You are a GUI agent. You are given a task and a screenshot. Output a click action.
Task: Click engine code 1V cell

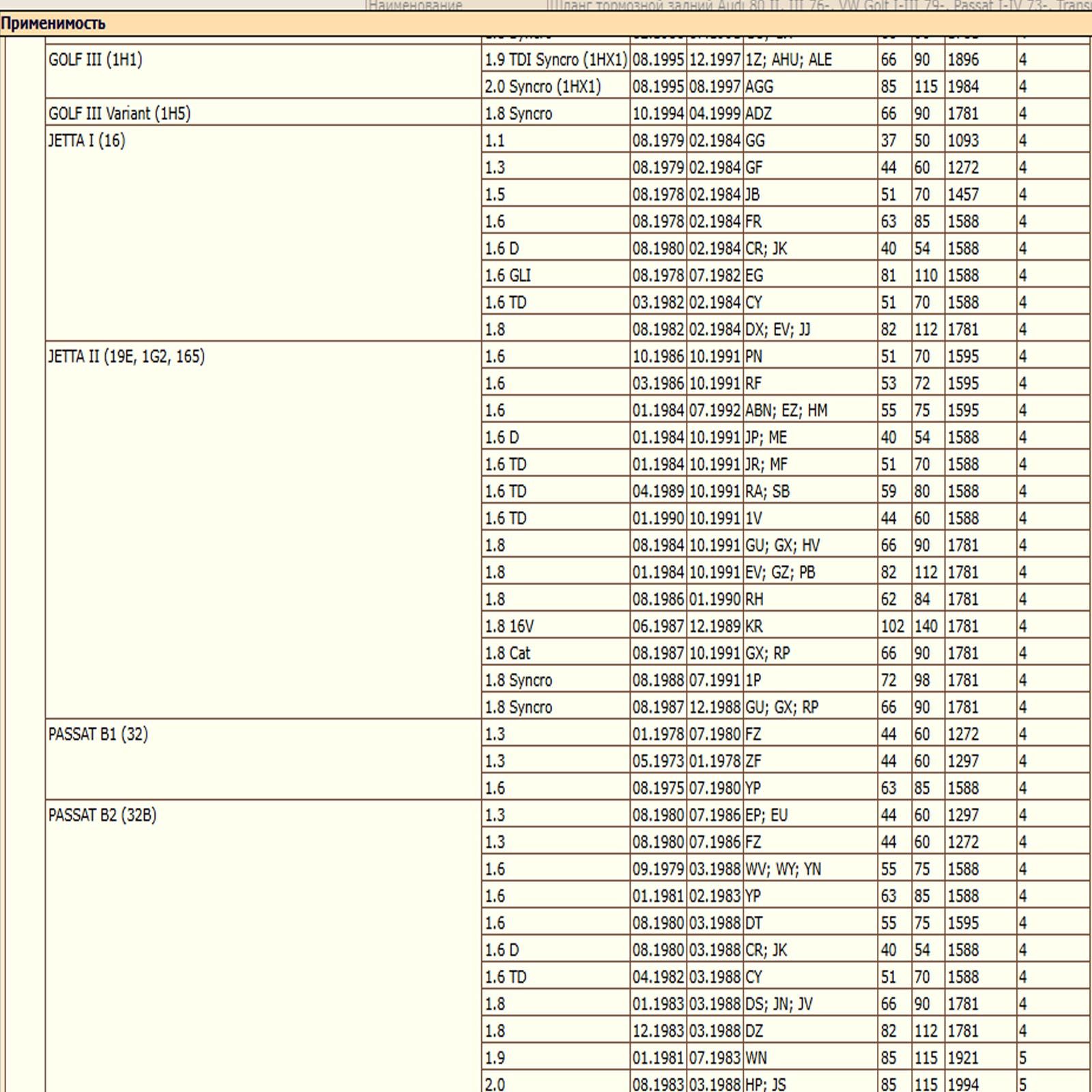(810, 518)
